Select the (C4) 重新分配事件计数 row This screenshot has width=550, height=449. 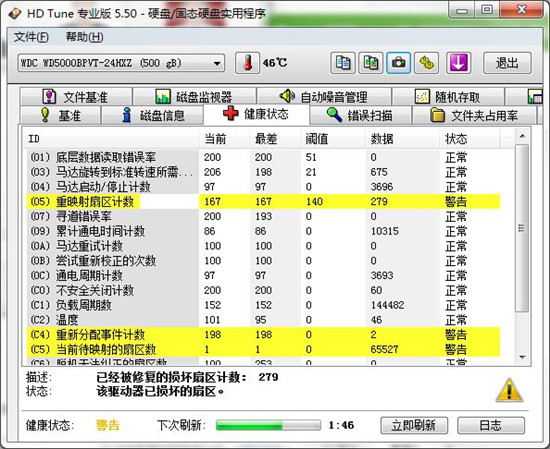coord(263,334)
